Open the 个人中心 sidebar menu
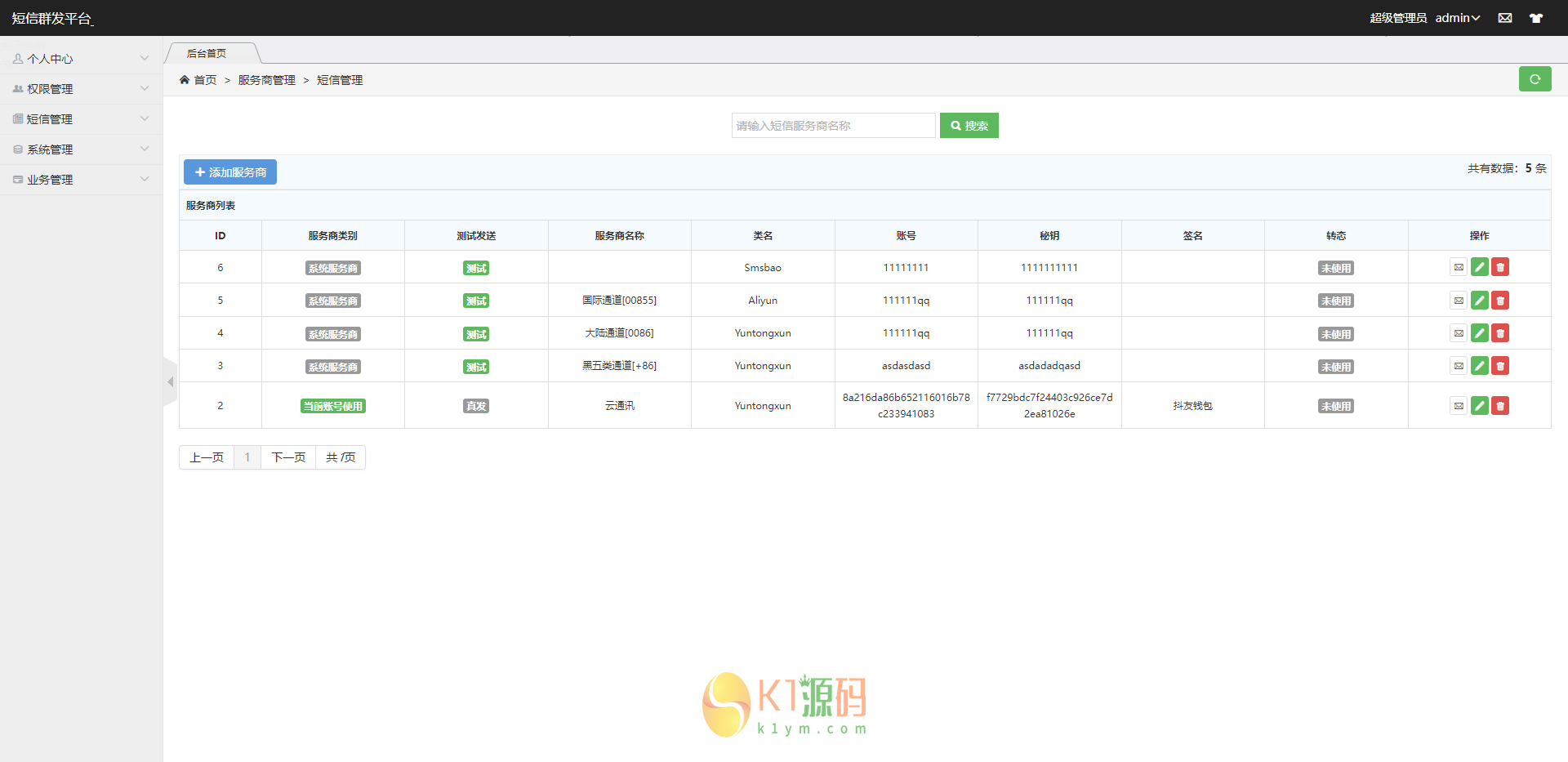 [82, 59]
